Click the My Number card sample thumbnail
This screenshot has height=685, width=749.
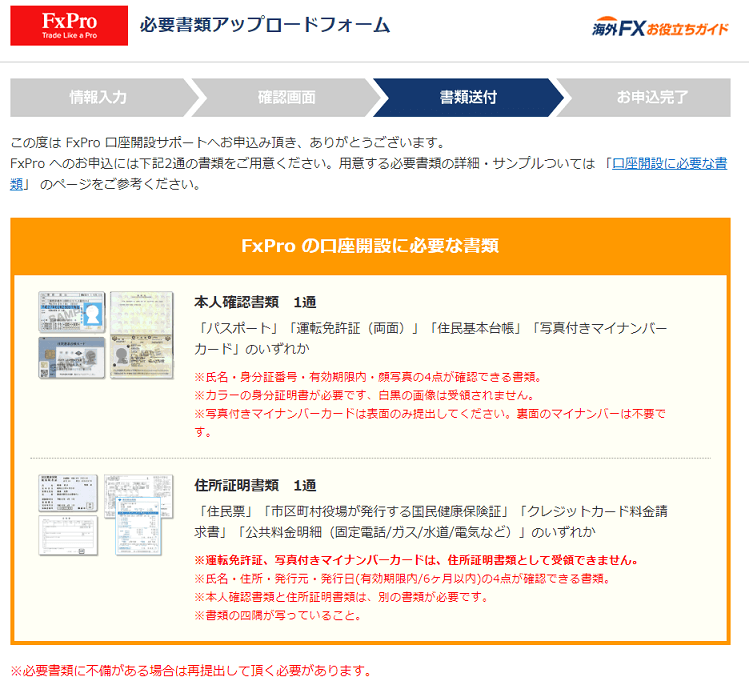(x=72, y=358)
